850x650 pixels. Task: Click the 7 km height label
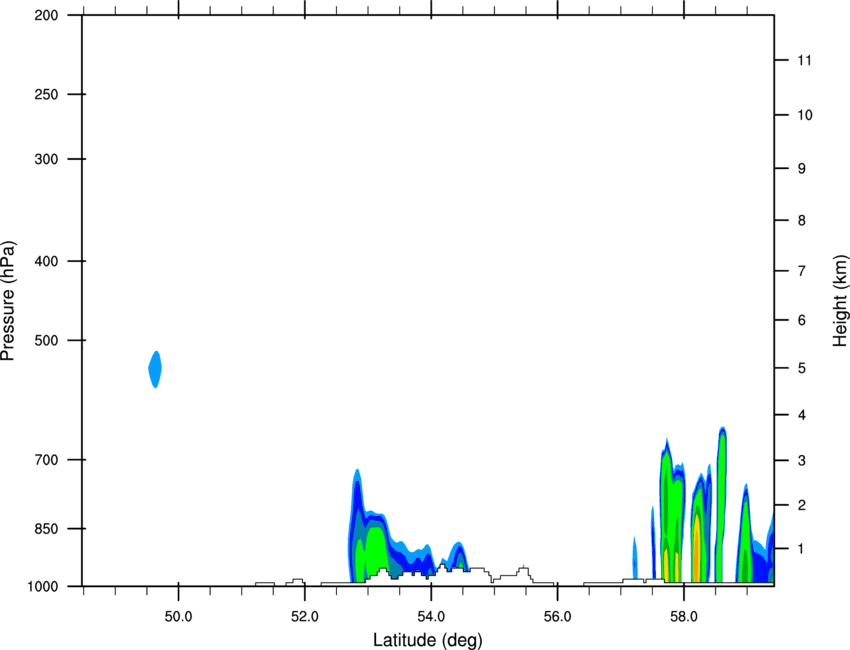point(802,271)
